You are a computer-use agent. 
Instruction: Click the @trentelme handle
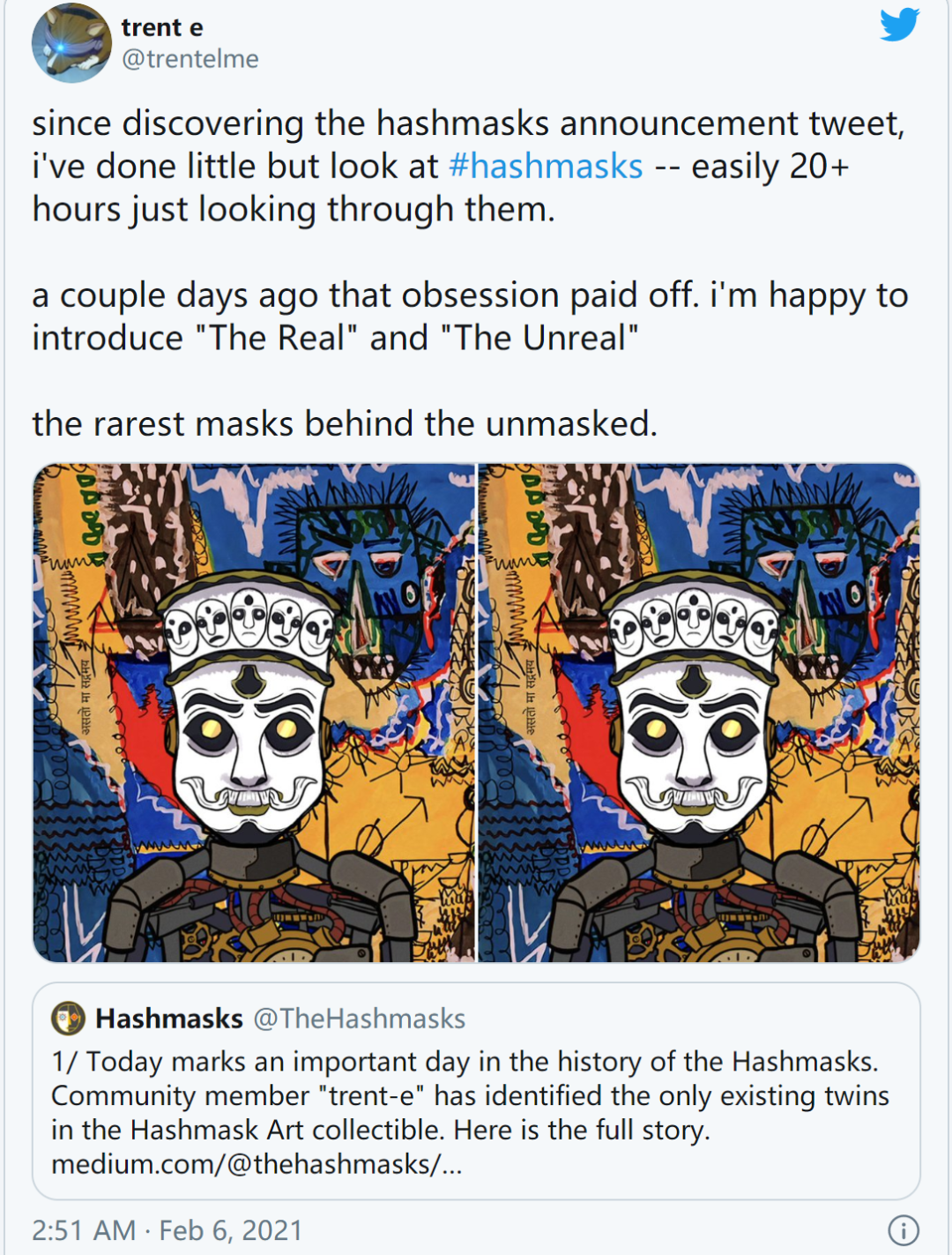tap(189, 60)
